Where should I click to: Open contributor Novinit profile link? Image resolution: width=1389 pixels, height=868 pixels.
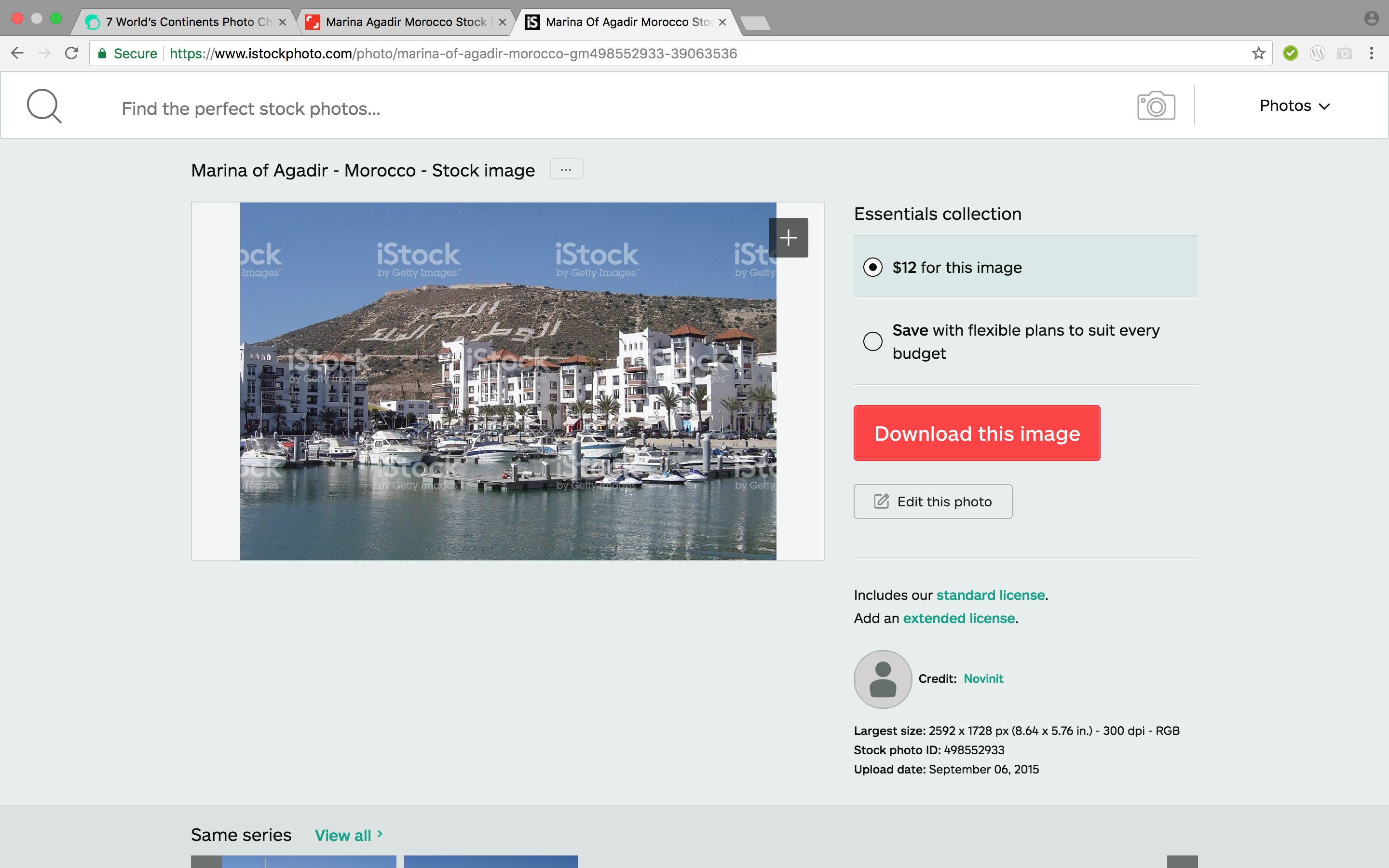[983, 678]
